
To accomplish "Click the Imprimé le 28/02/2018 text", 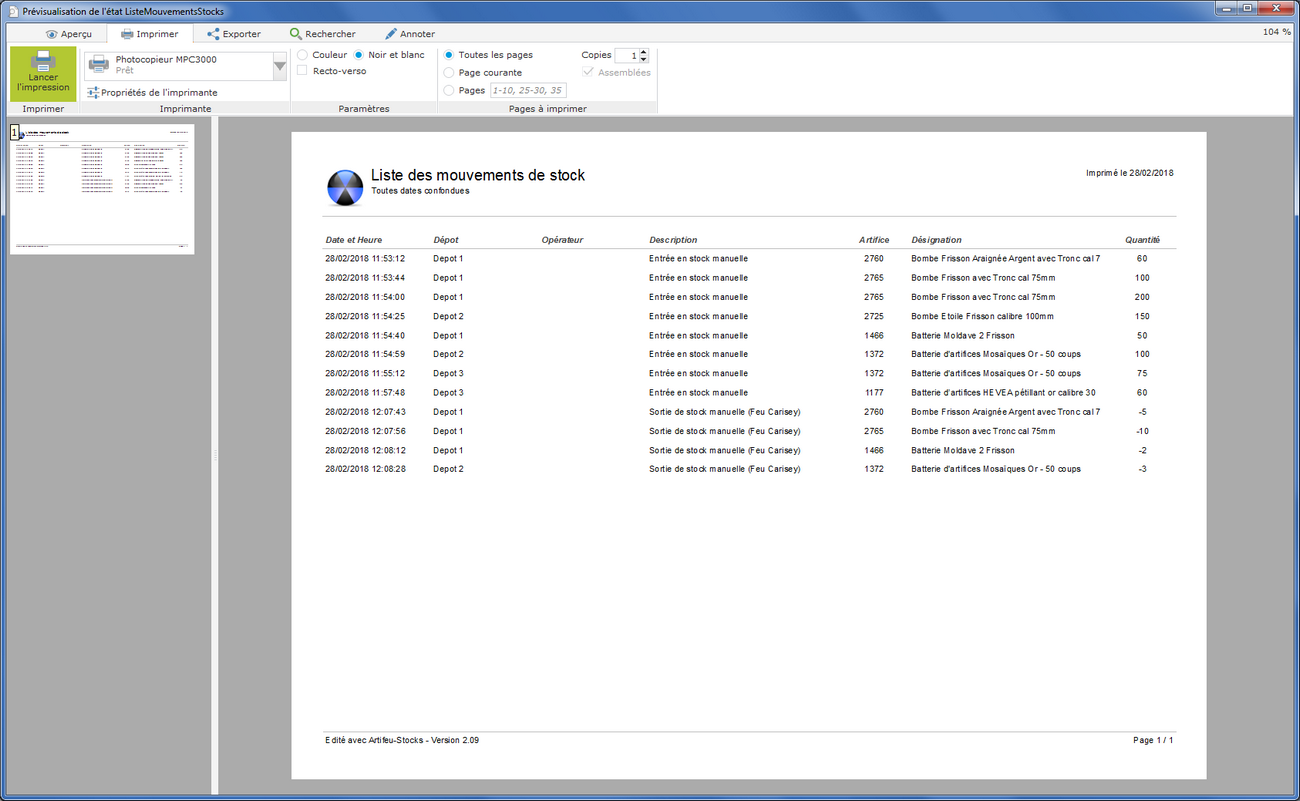I will pos(1130,173).
